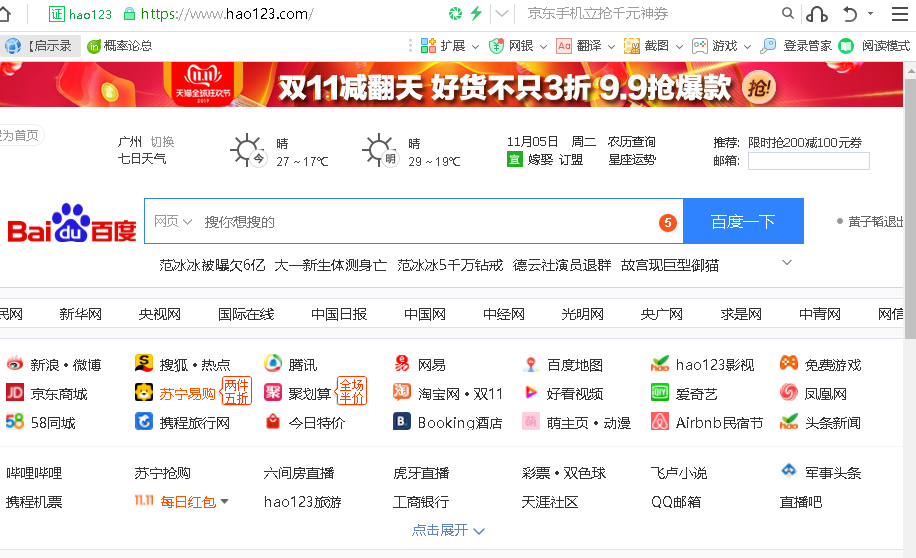Image resolution: width=916 pixels, height=558 pixels.
Task: Open 光明网 in news tab row
Action: click(x=582, y=314)
